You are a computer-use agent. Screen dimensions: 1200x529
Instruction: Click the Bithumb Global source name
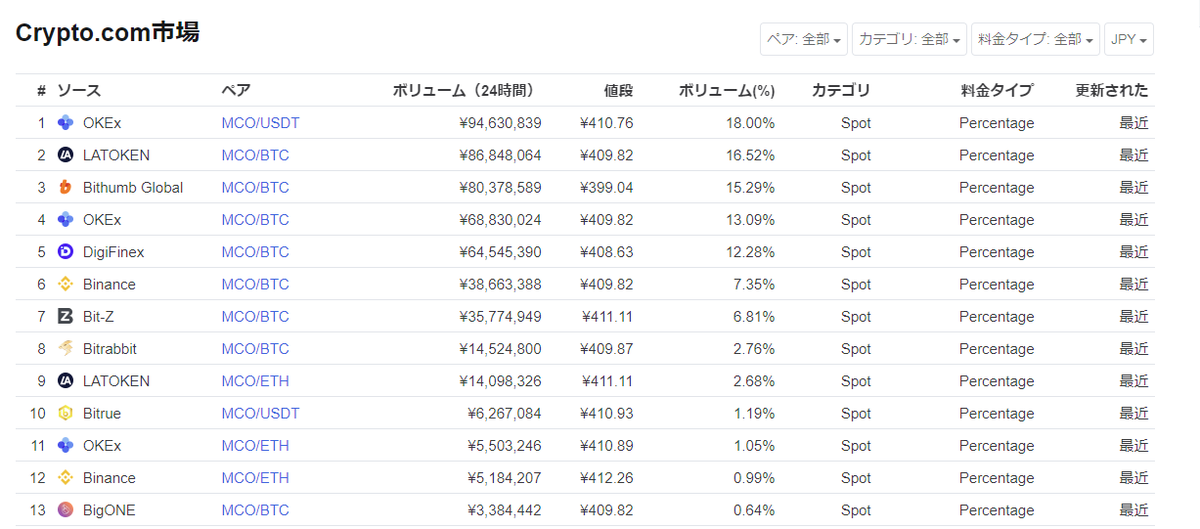(133, 187)
